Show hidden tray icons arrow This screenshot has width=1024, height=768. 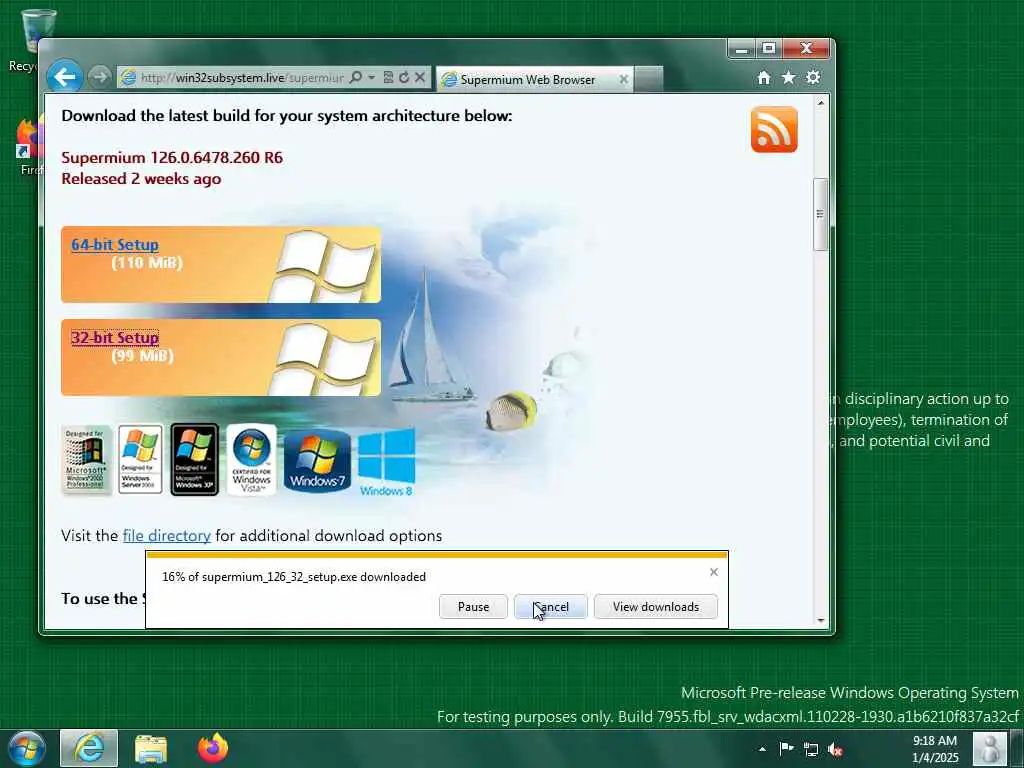(762, 750)
